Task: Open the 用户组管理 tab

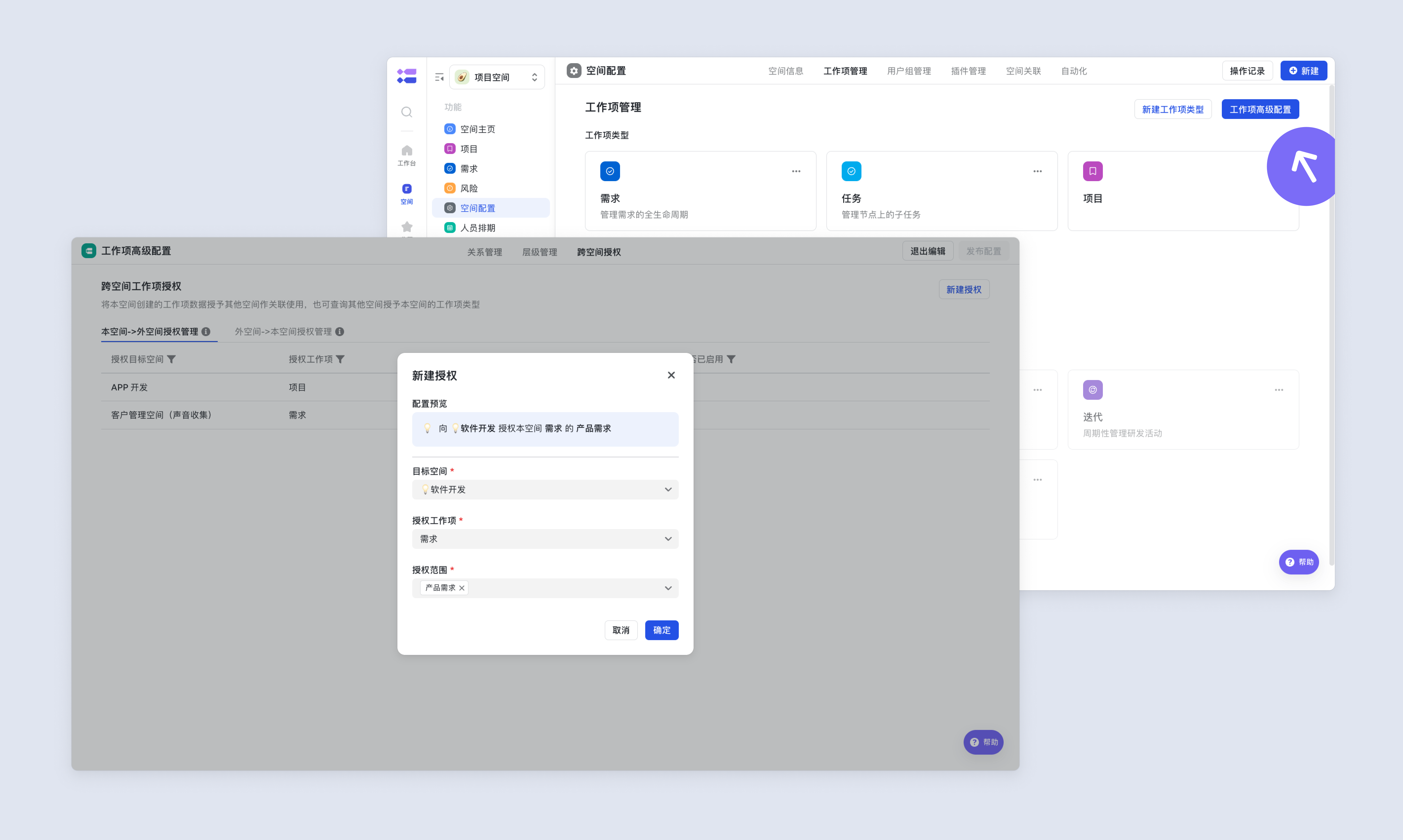Action: (x=909, y=71)
